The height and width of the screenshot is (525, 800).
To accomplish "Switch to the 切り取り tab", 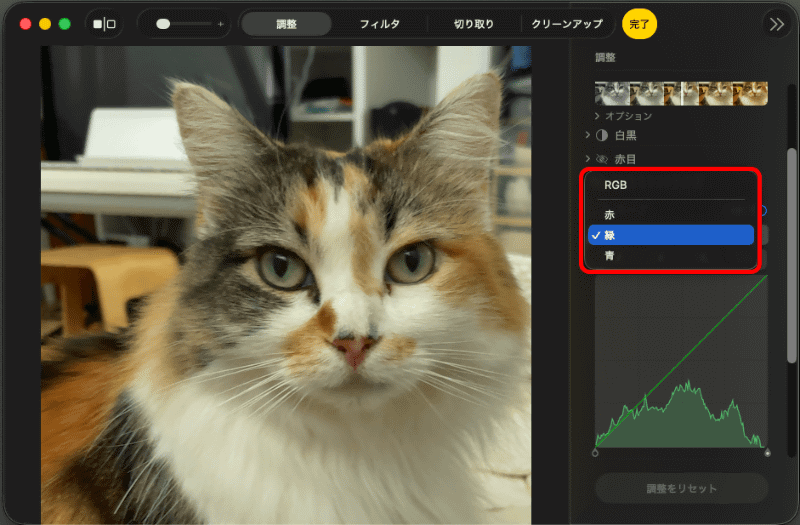I will click(473, 24).
